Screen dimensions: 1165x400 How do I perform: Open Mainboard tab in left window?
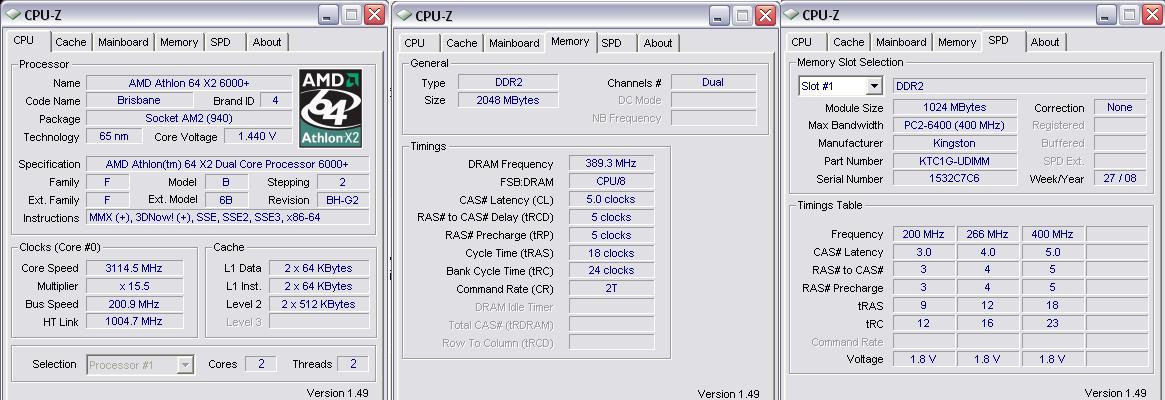pos(123,42)
